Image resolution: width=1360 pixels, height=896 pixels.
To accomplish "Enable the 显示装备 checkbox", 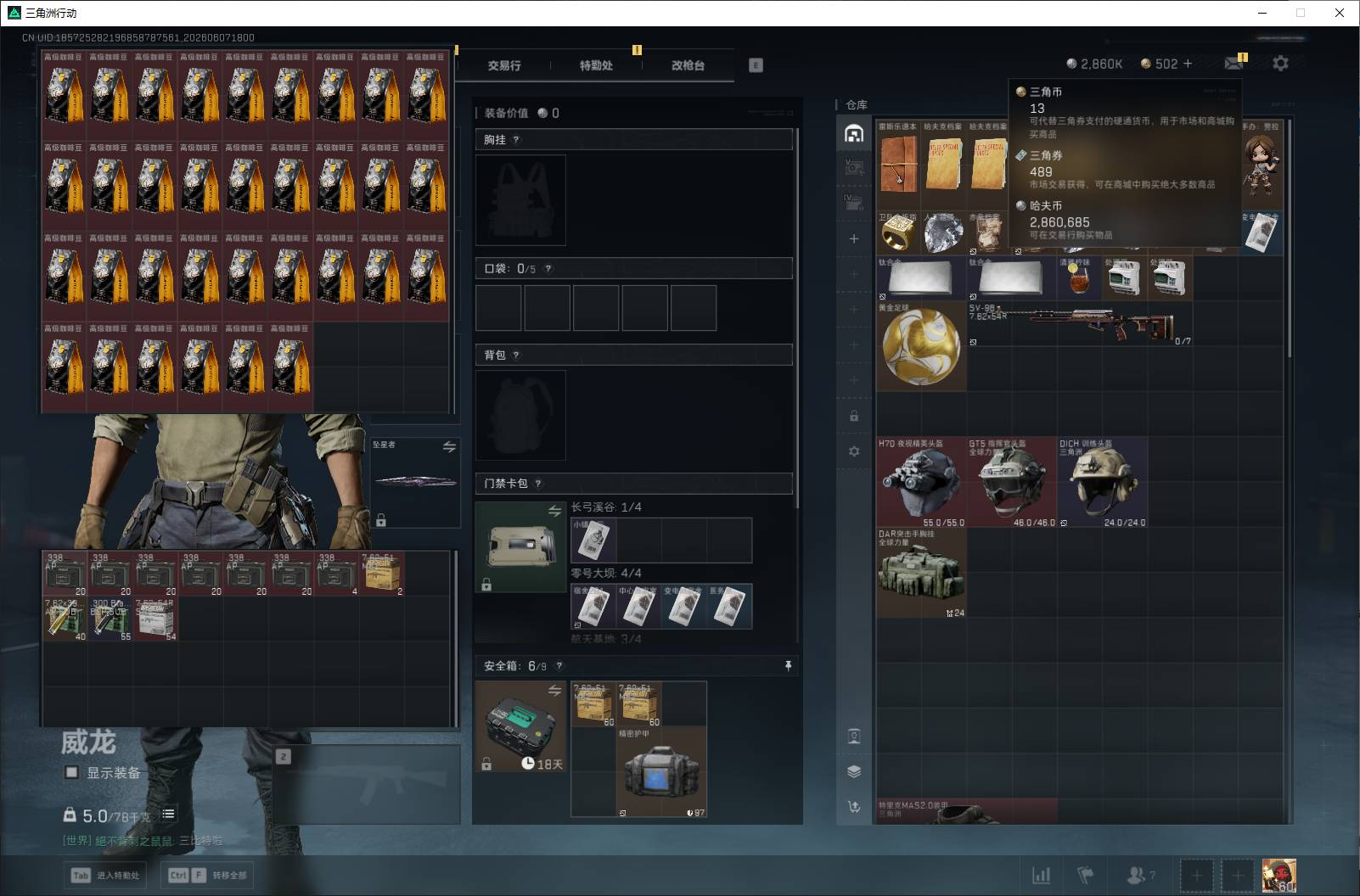I will [72, 772].
